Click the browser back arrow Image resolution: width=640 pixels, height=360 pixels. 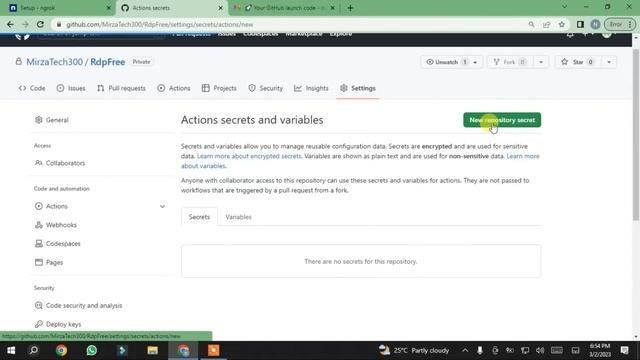pyautogui.click(x=10, y=24)
